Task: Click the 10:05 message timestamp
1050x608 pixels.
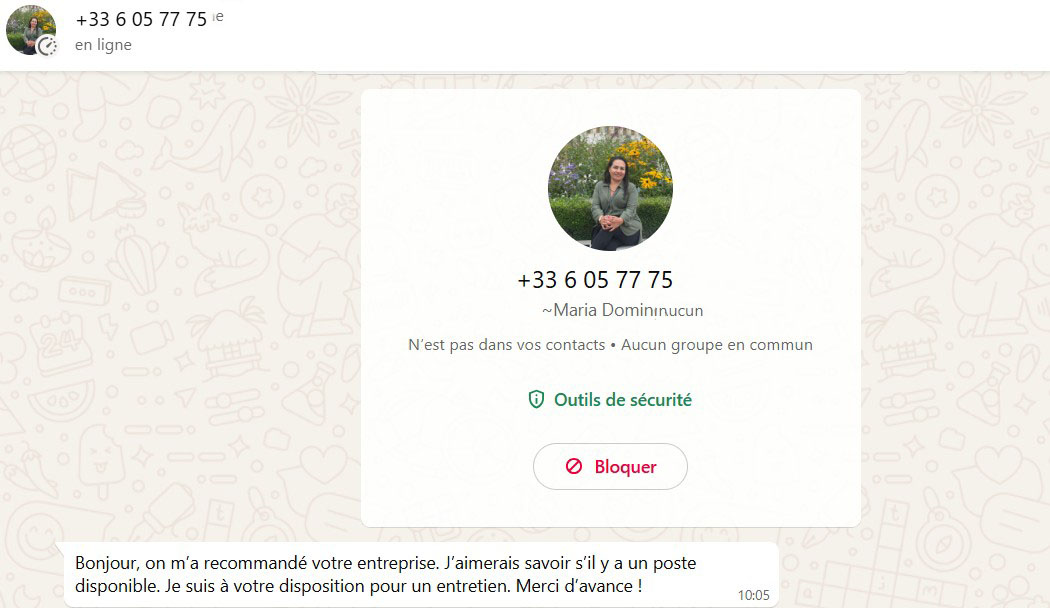Action: click(x=753, y=595)
